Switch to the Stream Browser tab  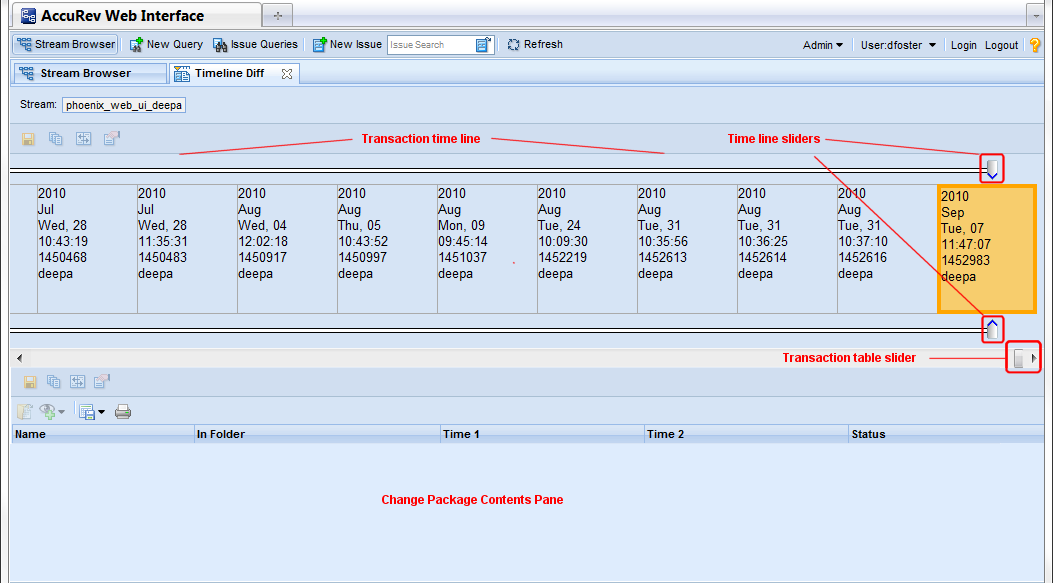click(x=85, y=74)
